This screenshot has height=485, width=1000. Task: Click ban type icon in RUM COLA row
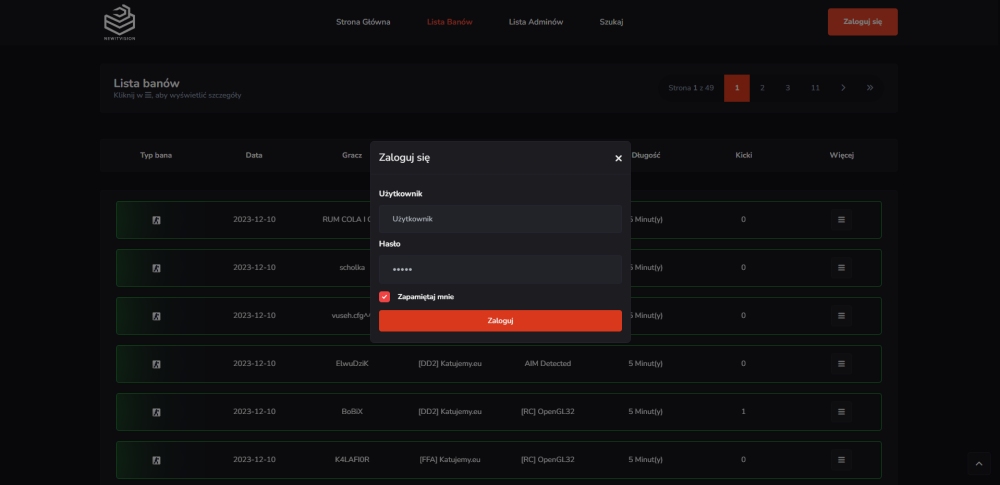tap(156, 220)
